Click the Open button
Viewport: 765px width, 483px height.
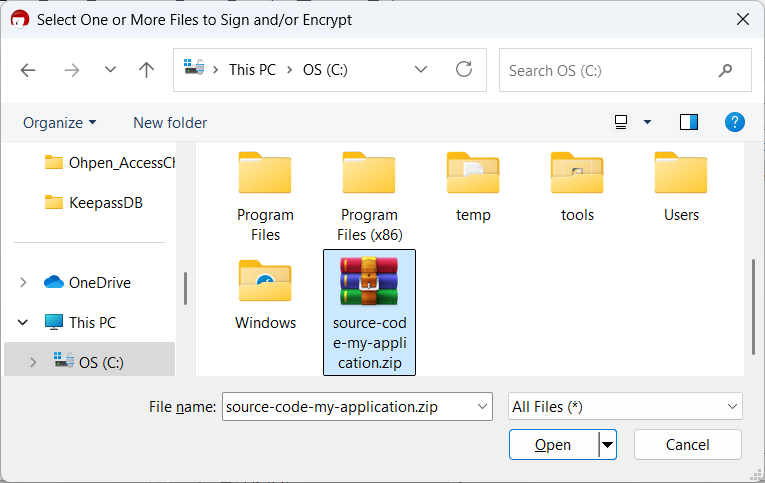point(553,445)
